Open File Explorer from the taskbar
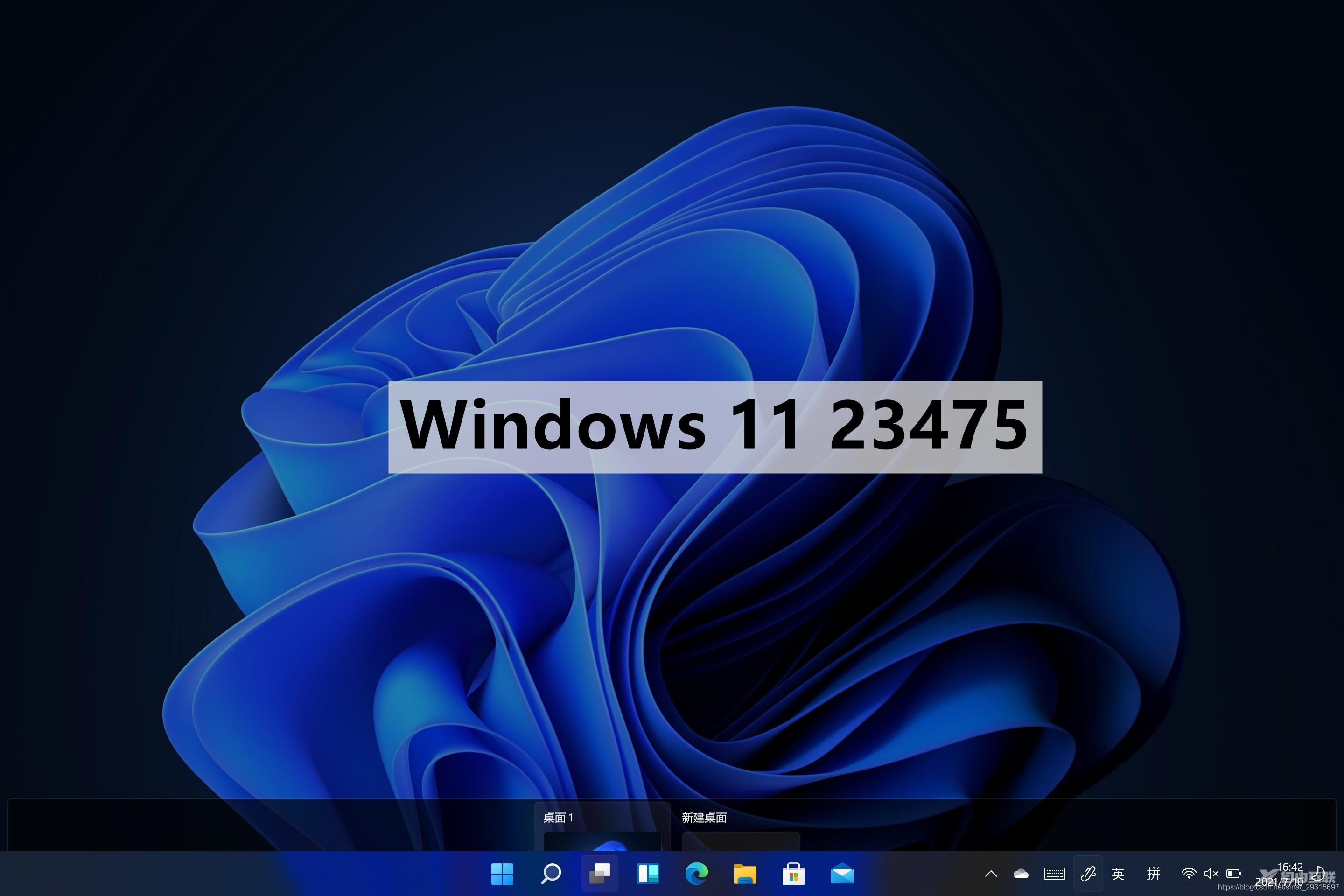1344x896 pixels. pos(745,874)
